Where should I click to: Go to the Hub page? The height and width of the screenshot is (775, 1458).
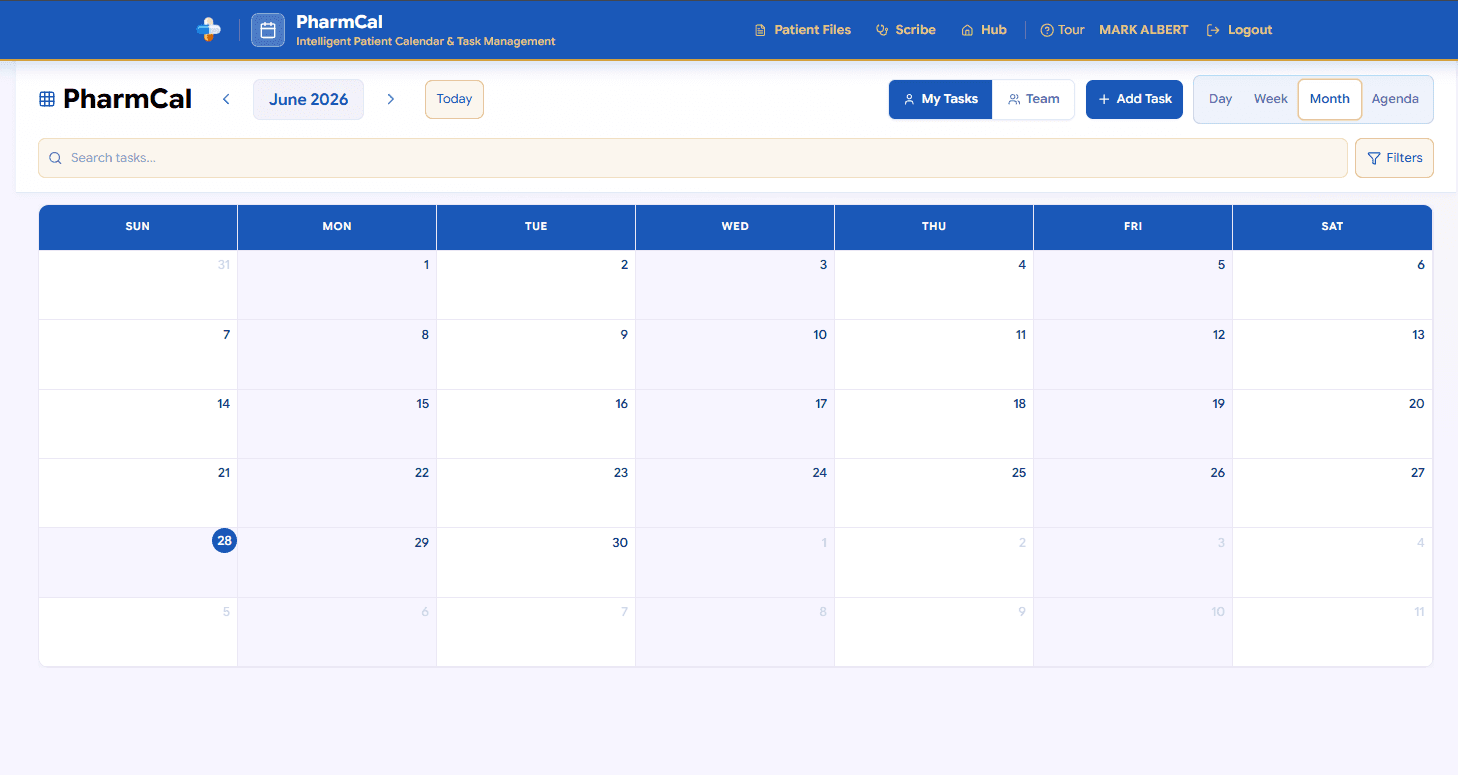point(984,30)
